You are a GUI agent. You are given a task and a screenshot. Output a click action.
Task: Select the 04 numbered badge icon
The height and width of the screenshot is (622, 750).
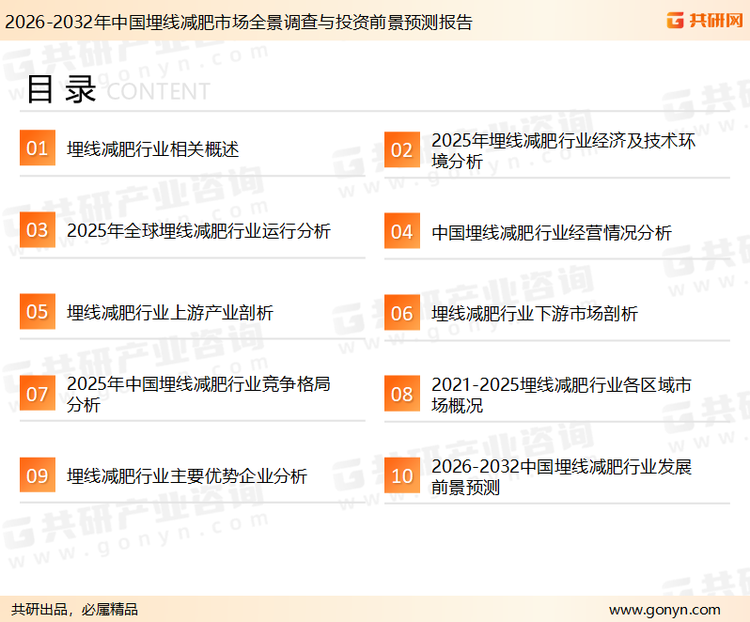[x=401, y=232]
